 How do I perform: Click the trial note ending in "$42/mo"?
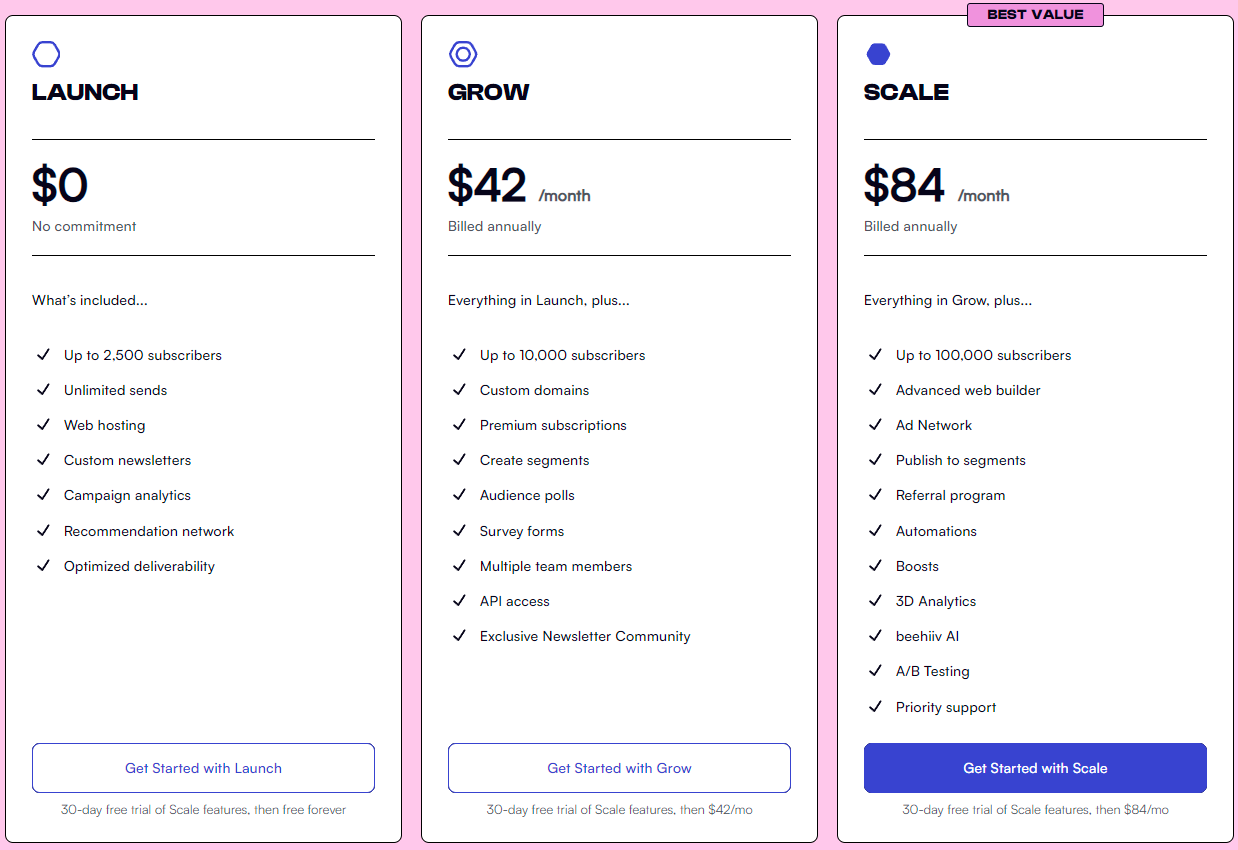pyautogui.click(x=619, y=810)
